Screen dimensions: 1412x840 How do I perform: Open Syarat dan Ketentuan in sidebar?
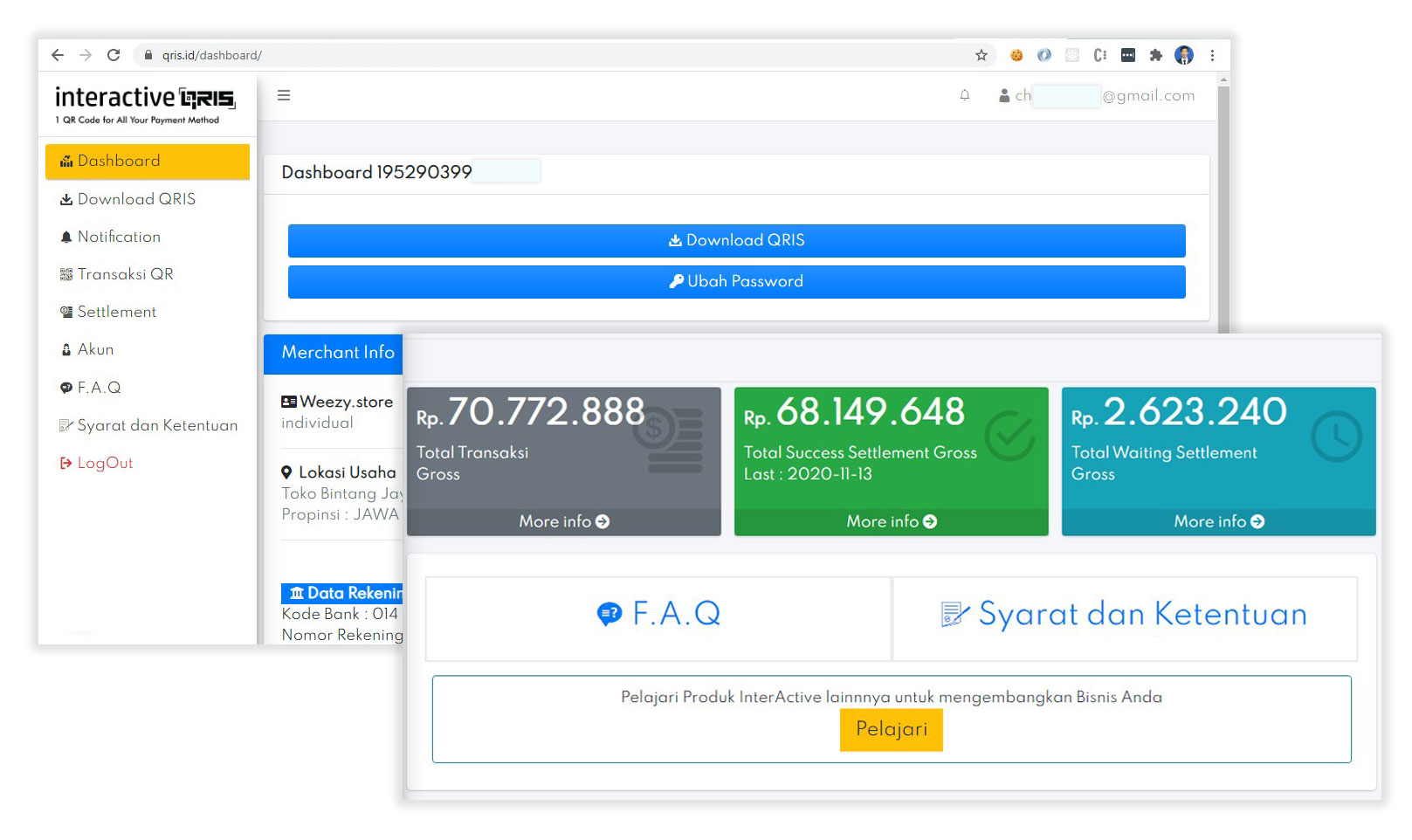[x=148, y=425]
